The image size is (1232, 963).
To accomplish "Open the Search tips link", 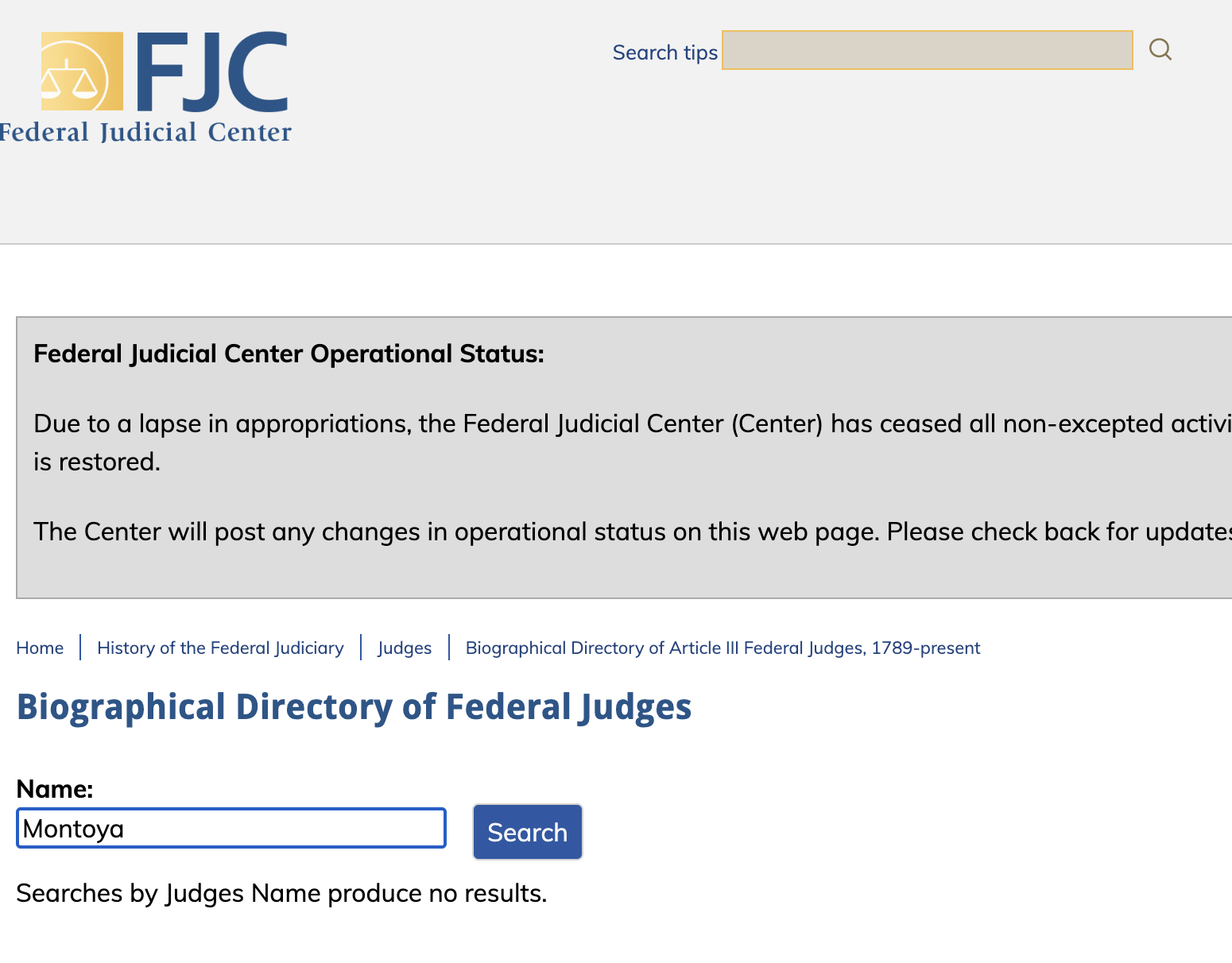I will click(664, 52).
